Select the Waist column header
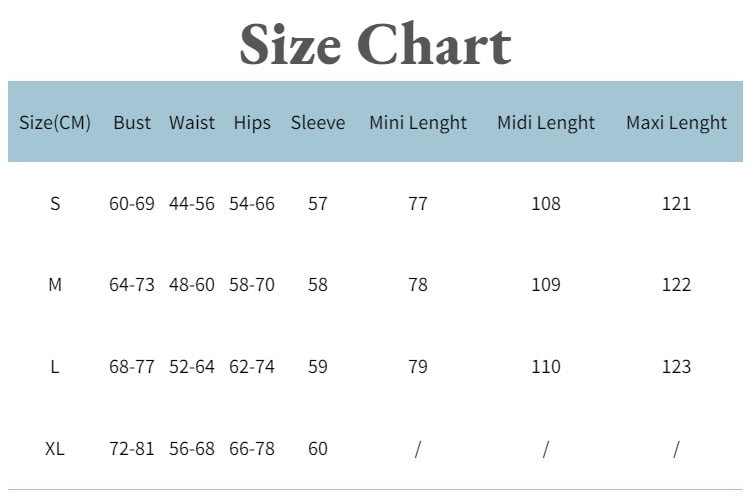The width and height of the screenshot is (750, 500). pyautogui.click(x=192, y=123)
